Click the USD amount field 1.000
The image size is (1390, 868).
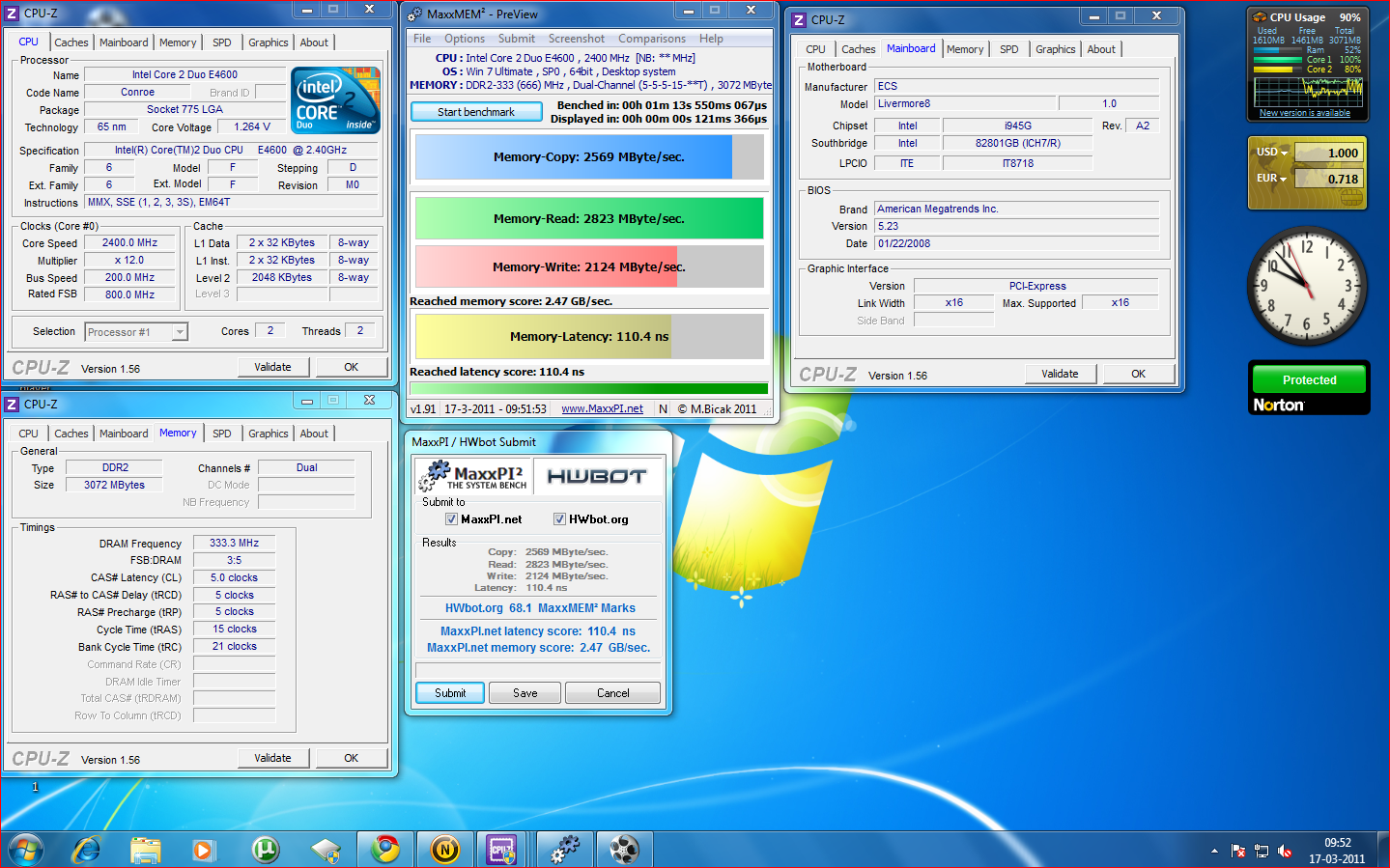coord(1328,153)
